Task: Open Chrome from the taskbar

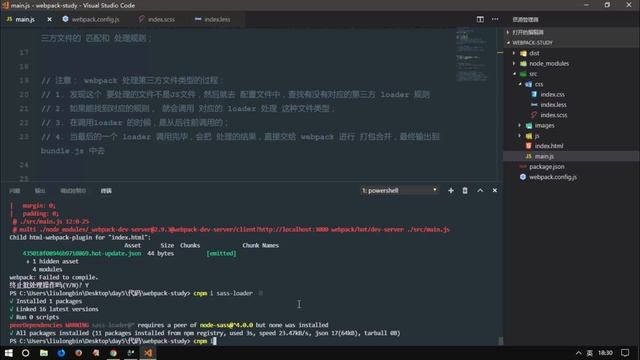Action: click(x=113, y=353)
